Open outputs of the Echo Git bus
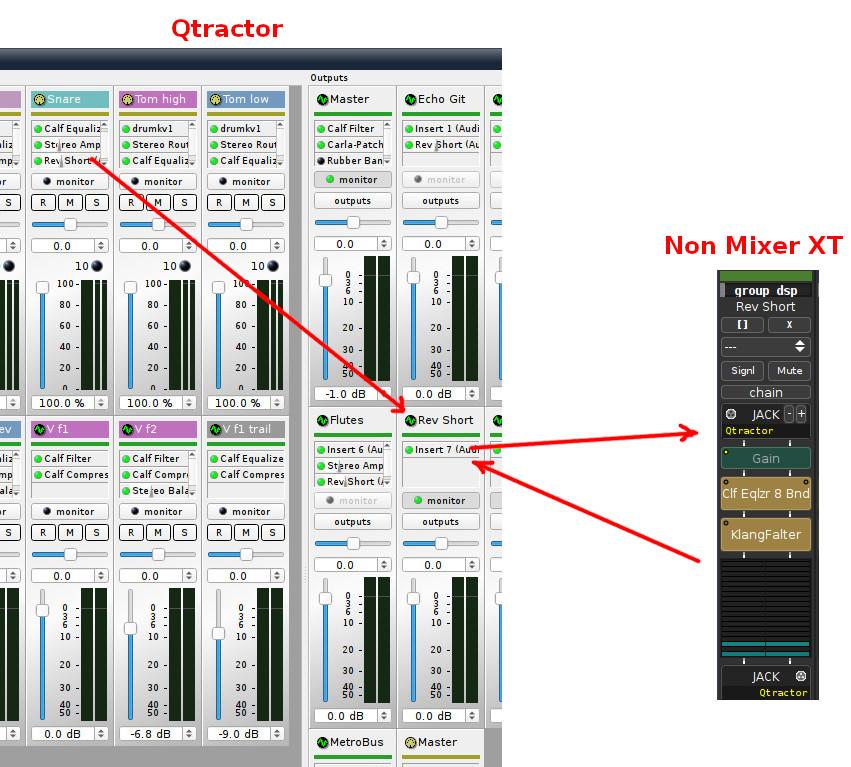Screen dimensions: 851x767 (441, 201)
